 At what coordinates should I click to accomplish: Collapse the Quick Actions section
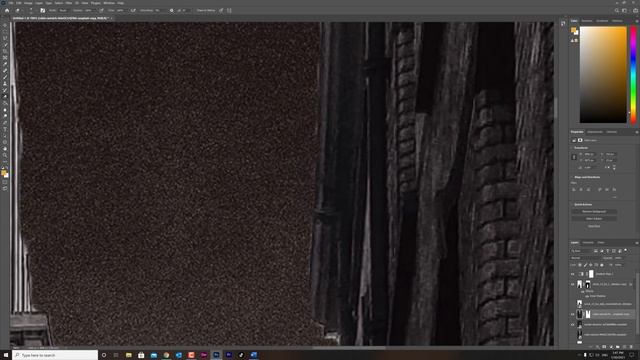tap(572, 204)
